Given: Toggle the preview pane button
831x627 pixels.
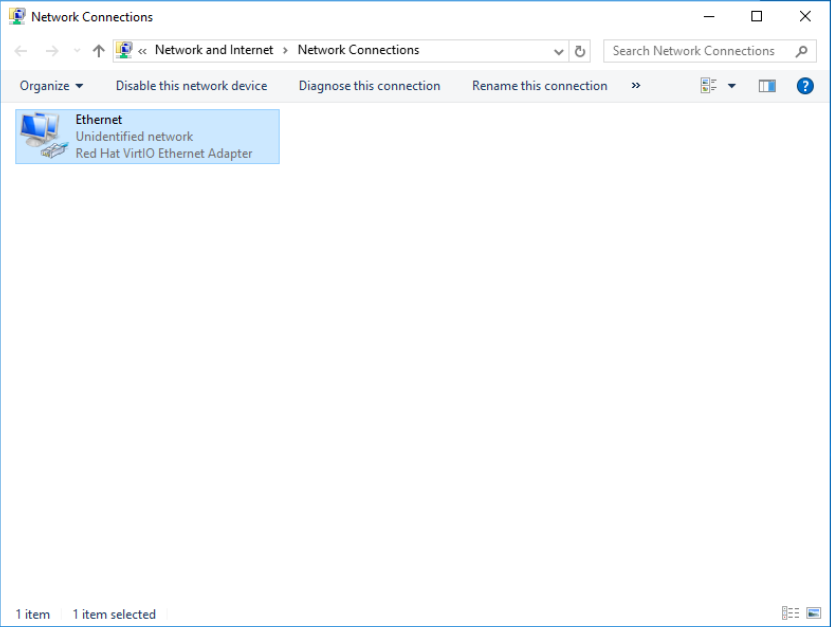Looking at the screenshot, I should click(767, 86).
